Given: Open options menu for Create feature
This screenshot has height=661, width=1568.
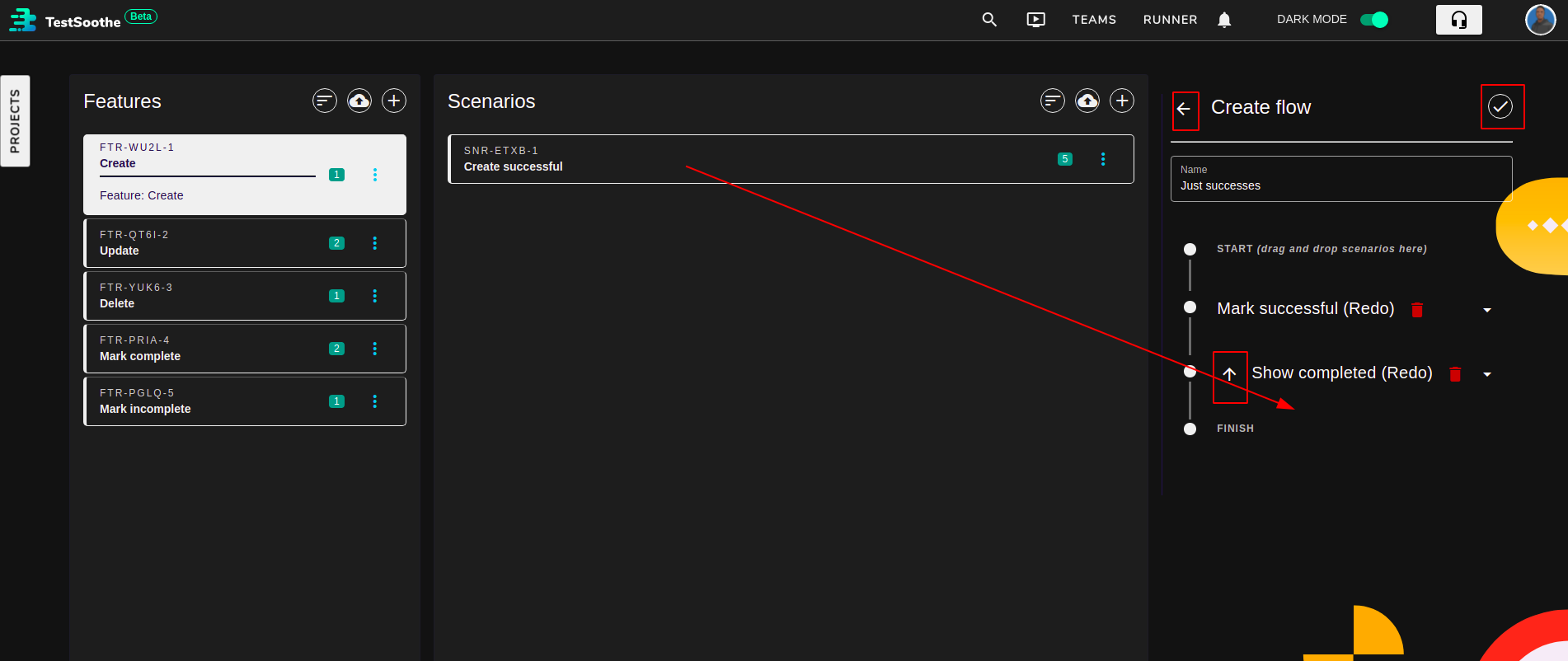Looking at the screenshot, I should pos(375,175).
